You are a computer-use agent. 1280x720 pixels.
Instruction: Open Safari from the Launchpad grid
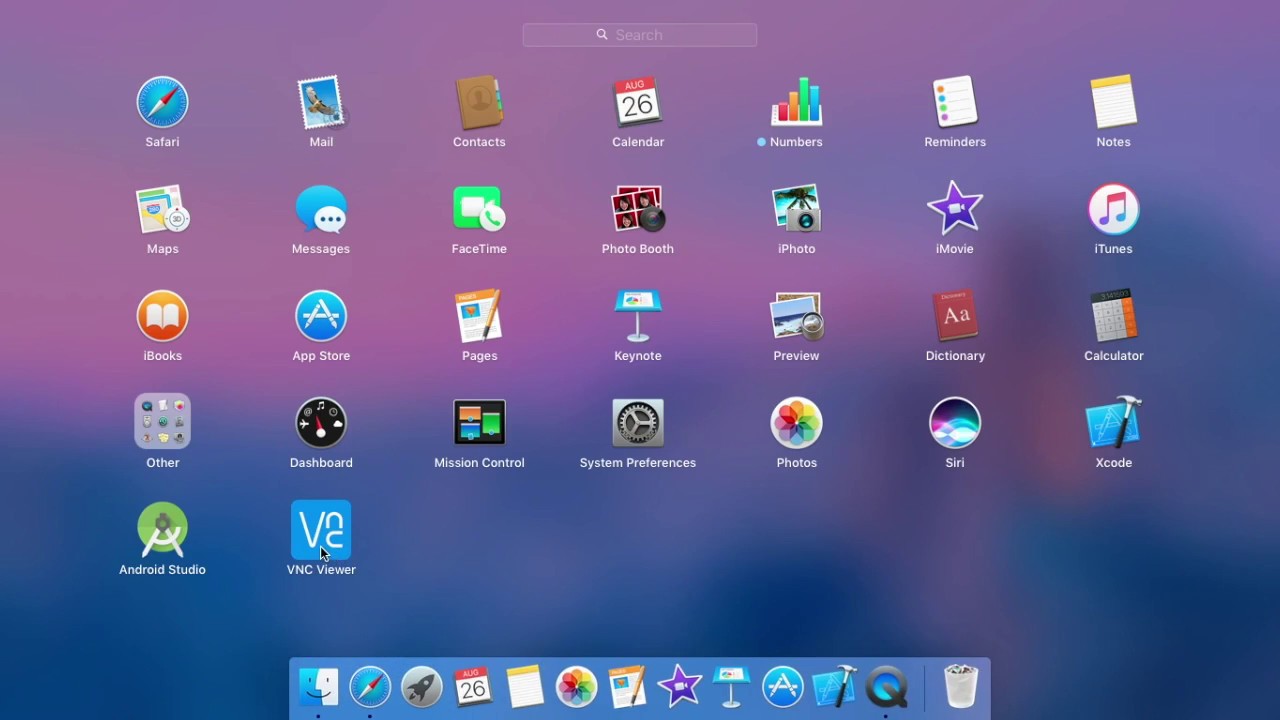click(162, 103)
